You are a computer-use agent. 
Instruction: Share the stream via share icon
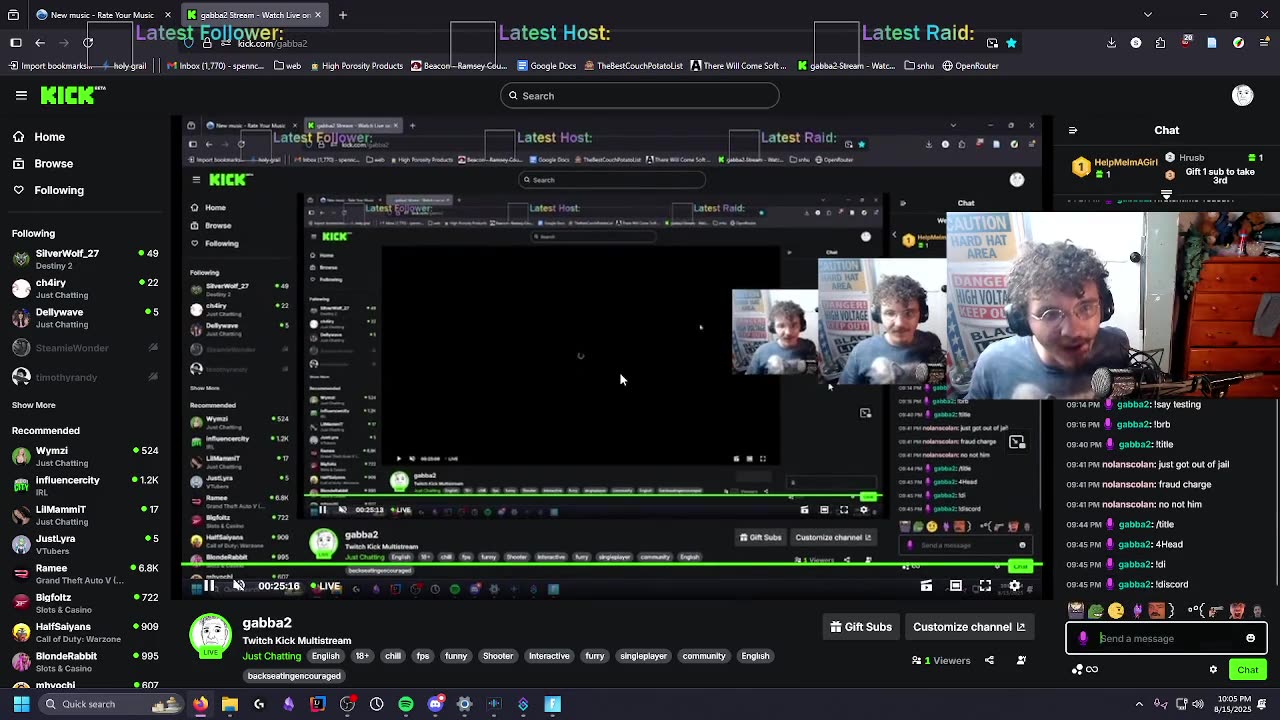click(x=989, y=660)
